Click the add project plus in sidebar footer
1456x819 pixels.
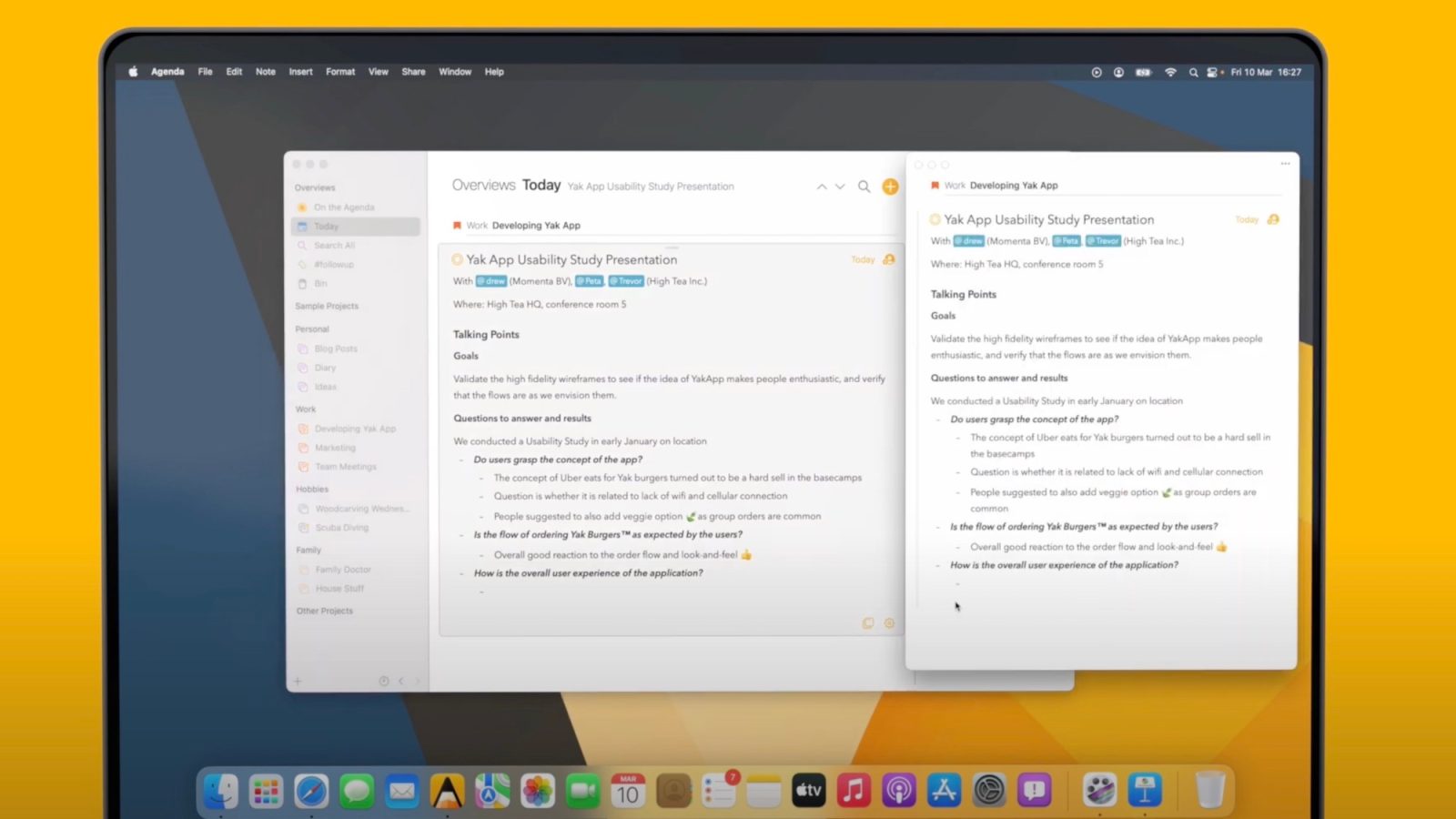(x=298, y=681)
